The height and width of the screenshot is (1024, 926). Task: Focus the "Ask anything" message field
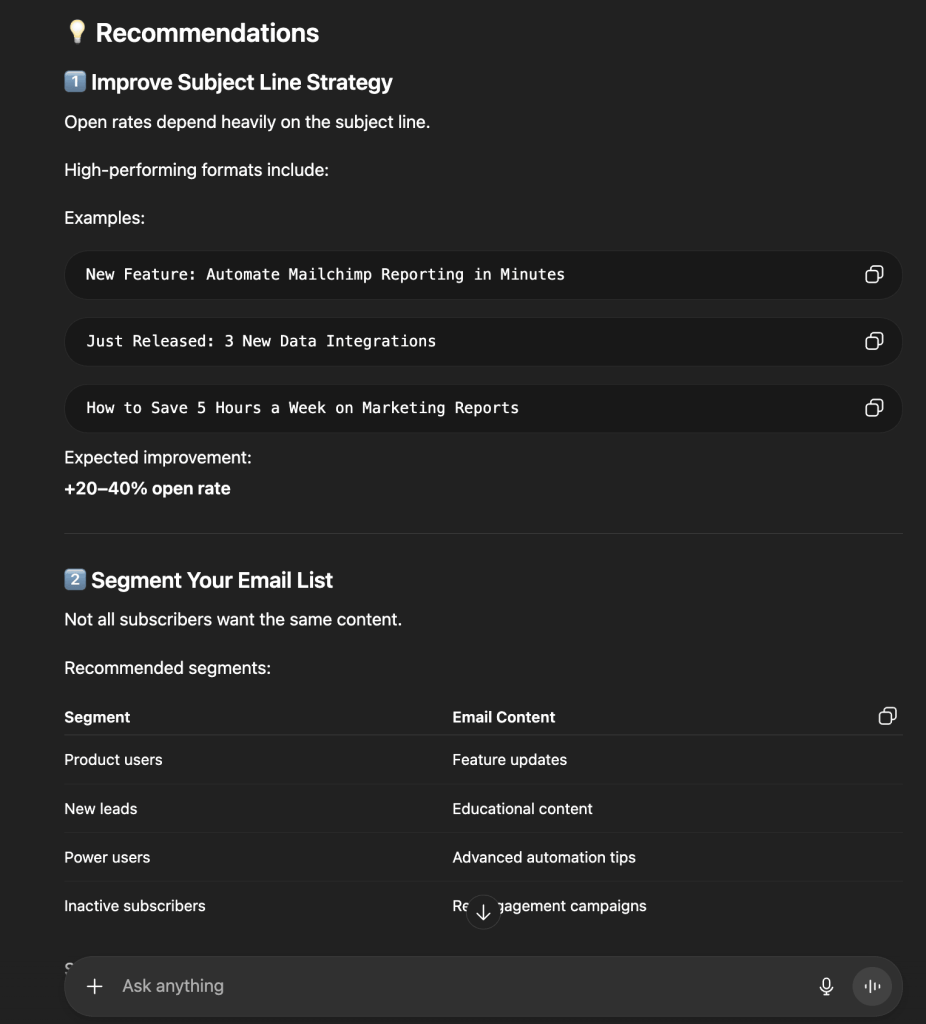[450, 986]
